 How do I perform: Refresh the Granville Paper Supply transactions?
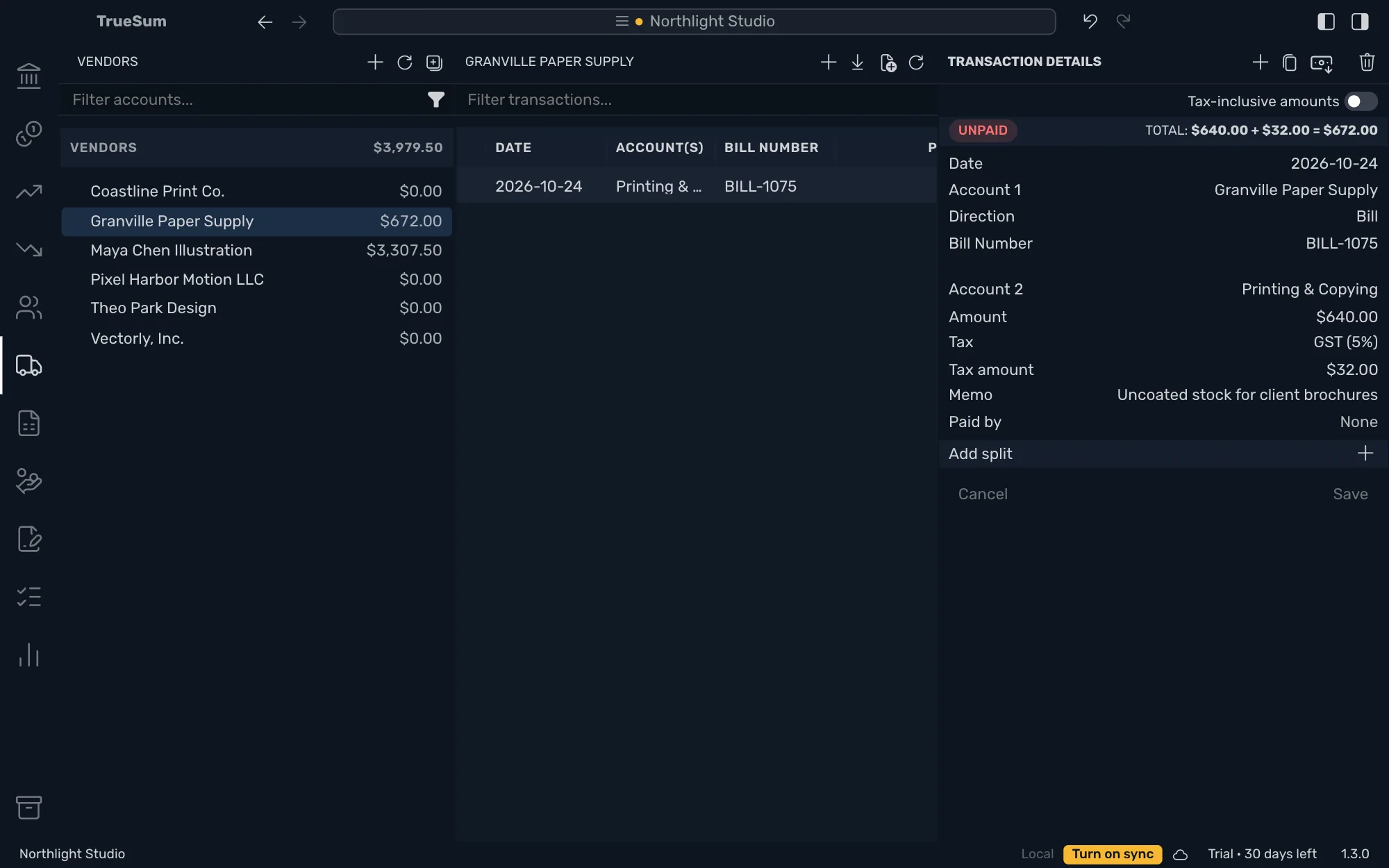point(916,62)
